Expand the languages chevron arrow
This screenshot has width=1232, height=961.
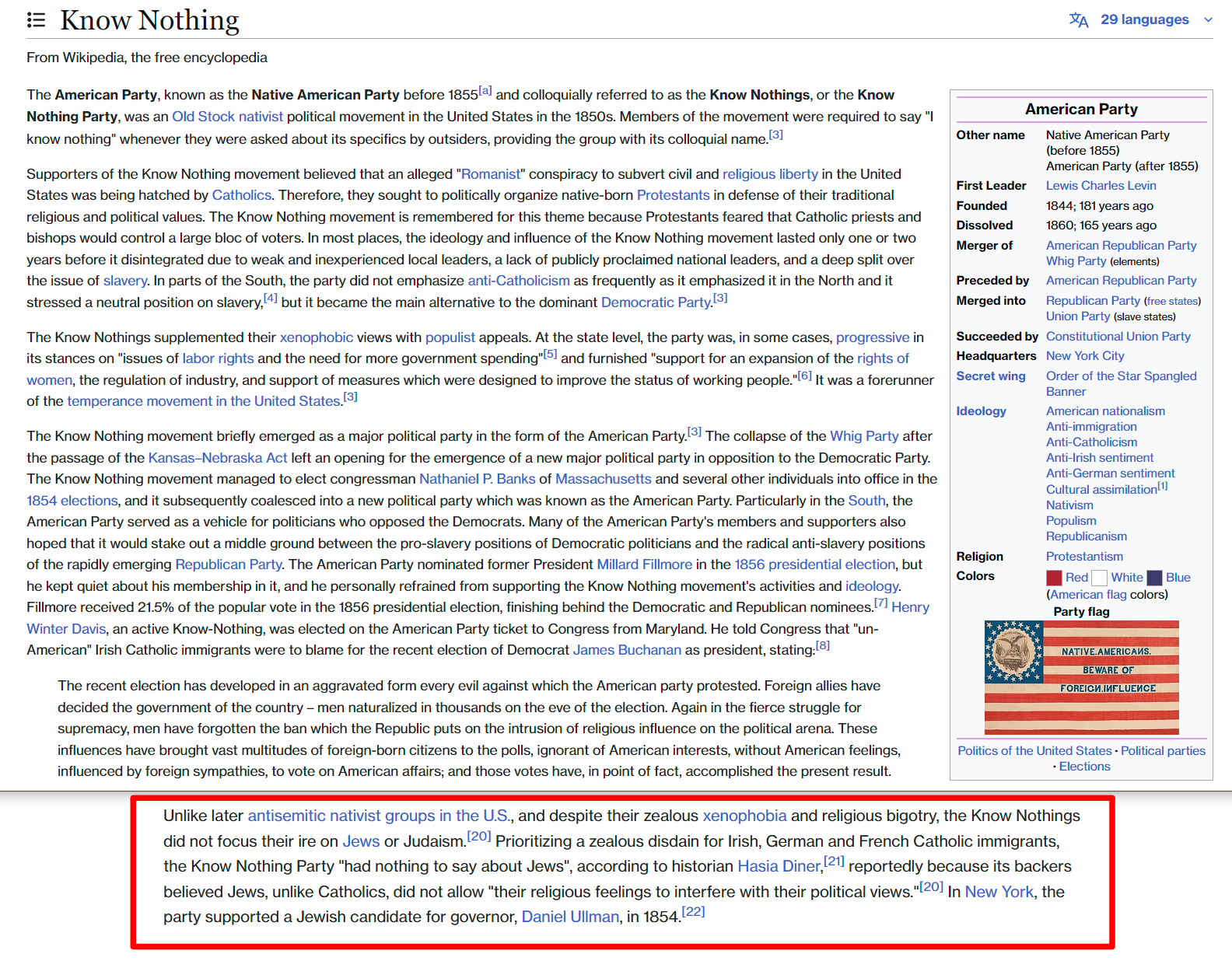1208,20
